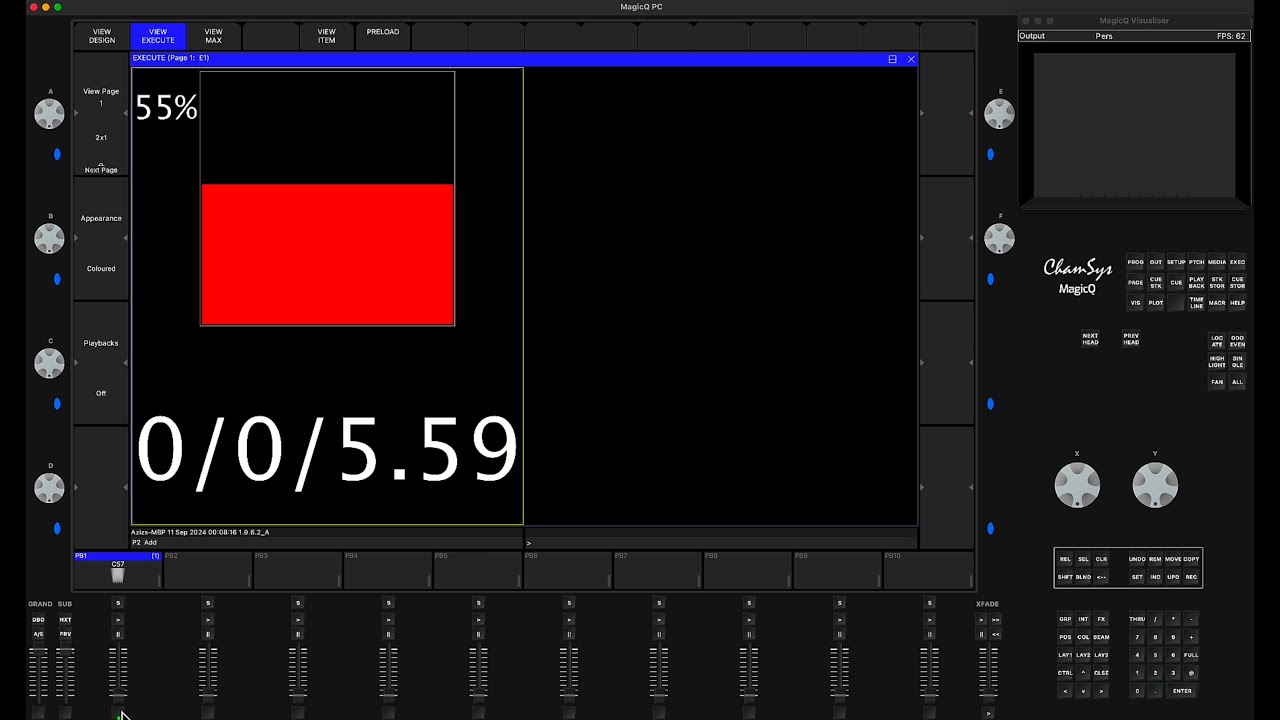Click the FULL key on keypad

pyautogui.click(x=1191, y=655)
